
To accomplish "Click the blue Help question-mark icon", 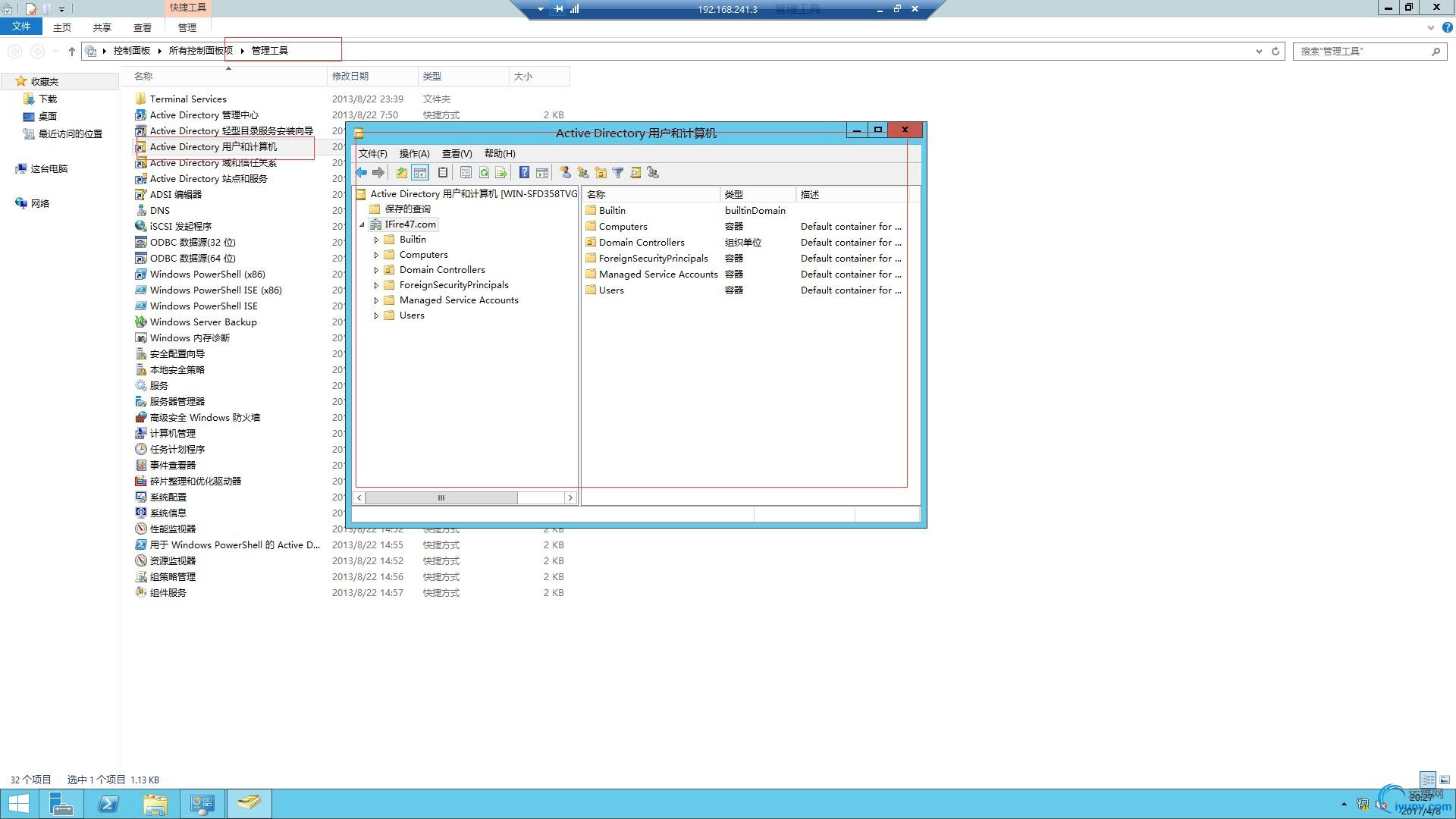I will coord(524,173).
